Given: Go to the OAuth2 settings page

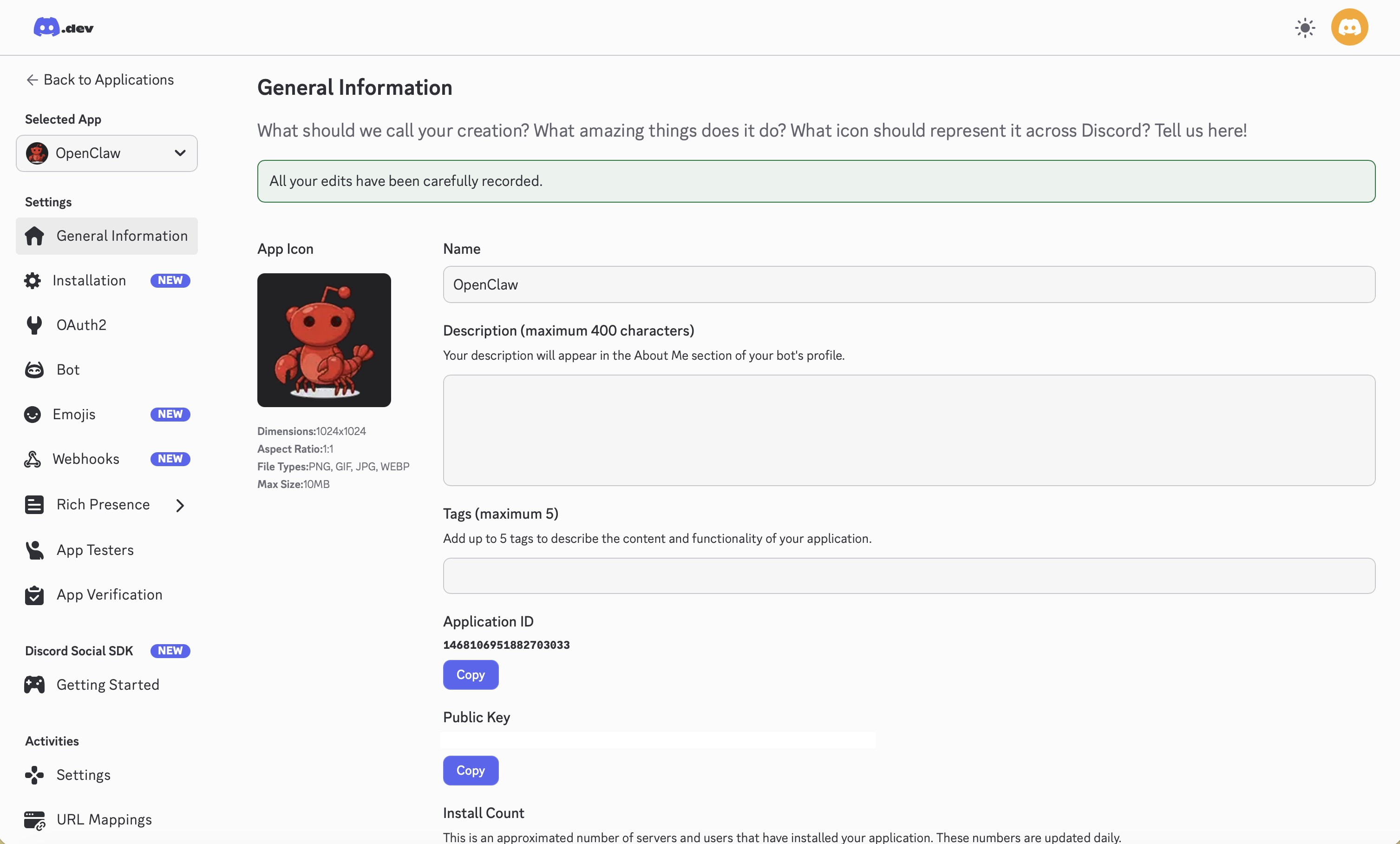Looking at the screenshot, I should tap(81, 325).
